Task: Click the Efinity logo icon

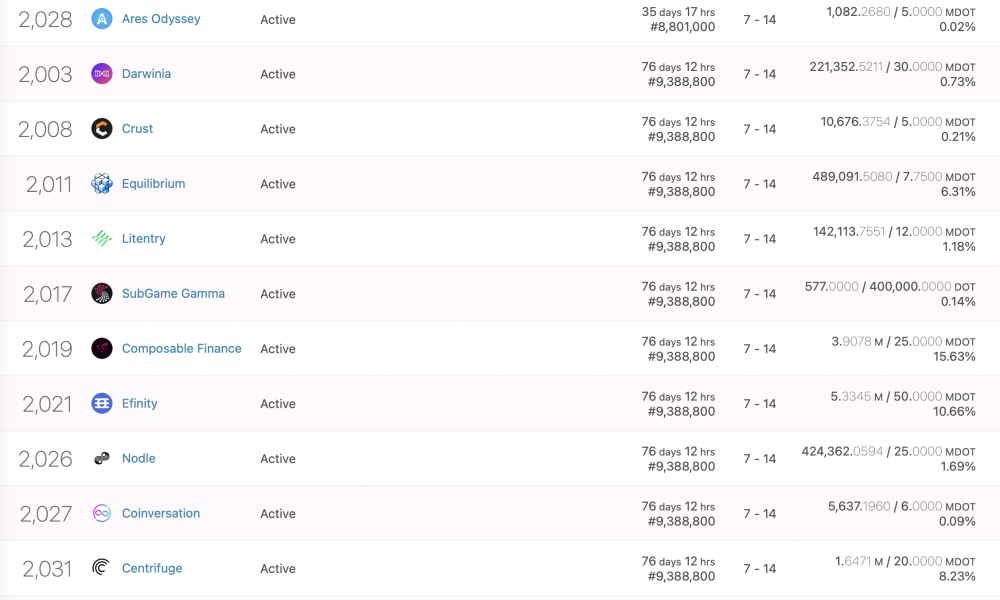Action: click(x=101, y=404)
